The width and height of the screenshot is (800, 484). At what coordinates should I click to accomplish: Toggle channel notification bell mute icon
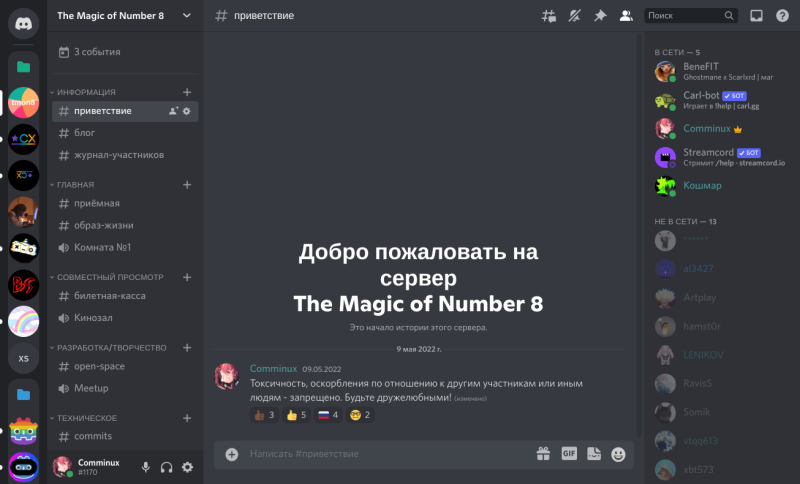point(574,16)
